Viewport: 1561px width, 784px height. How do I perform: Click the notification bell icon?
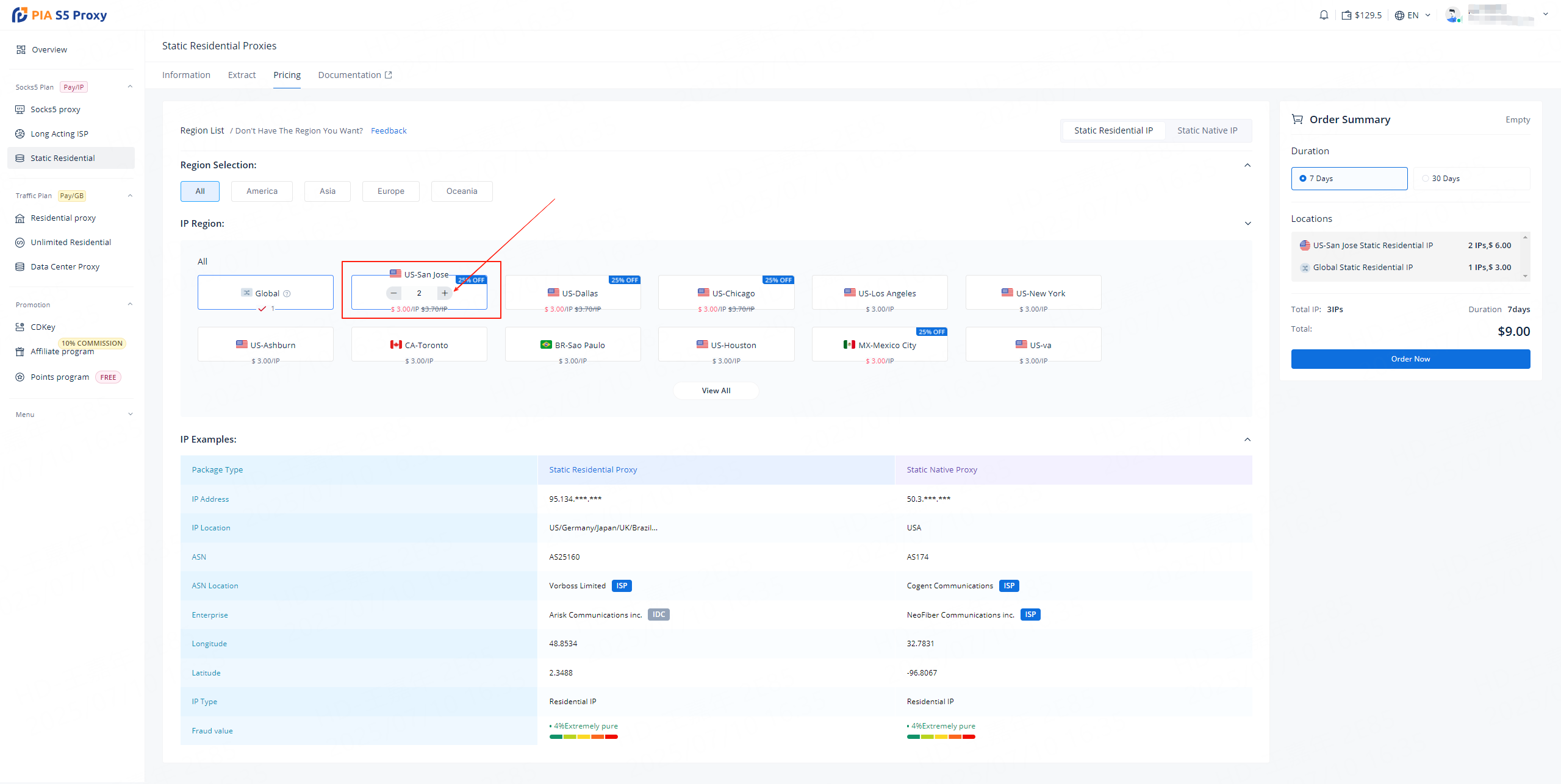1323,15
